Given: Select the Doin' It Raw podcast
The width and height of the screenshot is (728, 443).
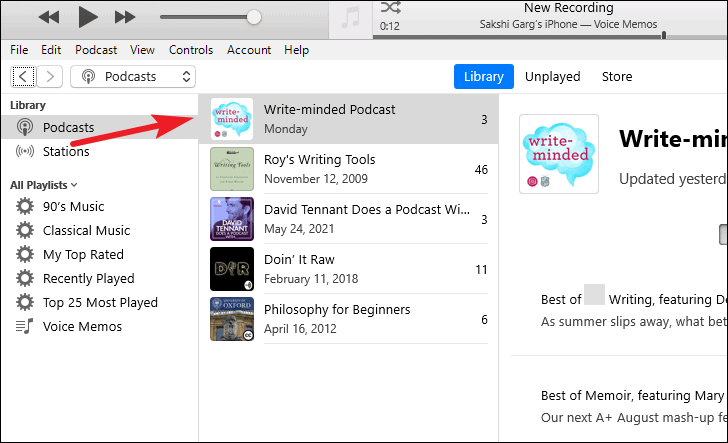Looking at the screenshot, I should (x=349, y=269).
